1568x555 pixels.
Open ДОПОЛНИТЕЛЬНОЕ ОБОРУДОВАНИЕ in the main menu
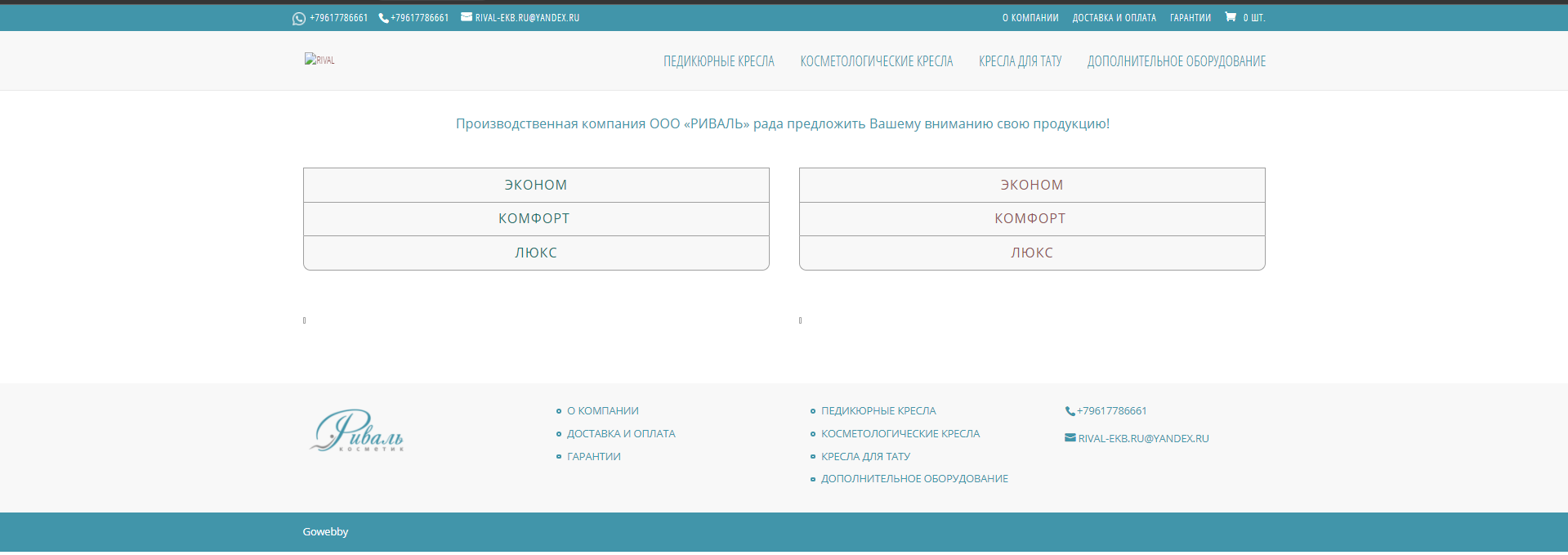[x=1176, y=61]
